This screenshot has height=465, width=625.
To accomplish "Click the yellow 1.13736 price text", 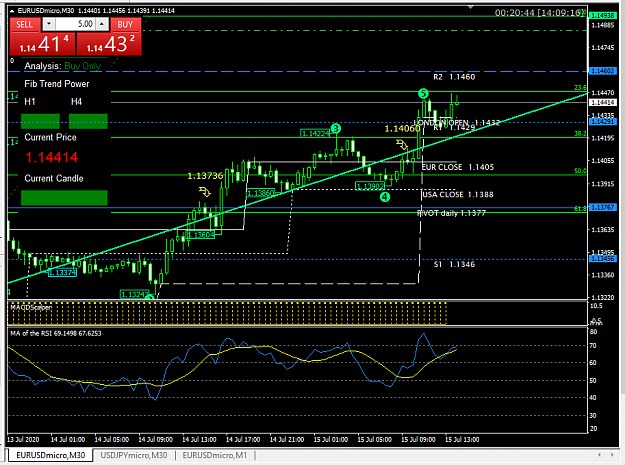I will tap(205, 176).
